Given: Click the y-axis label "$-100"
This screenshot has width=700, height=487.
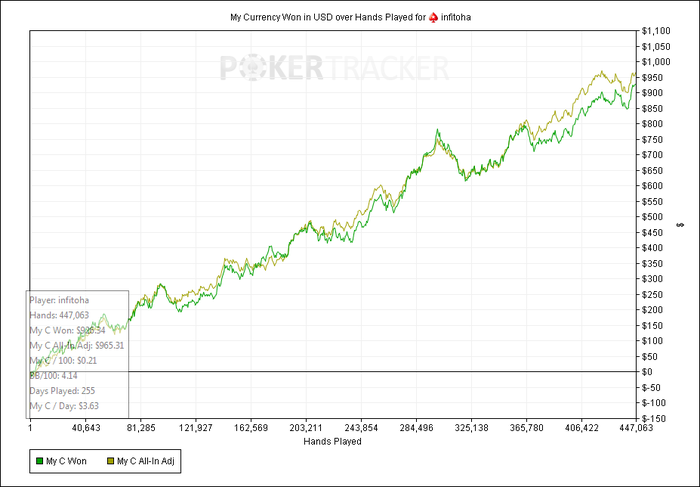Looking at the screenshot, I should coord(653,403).
